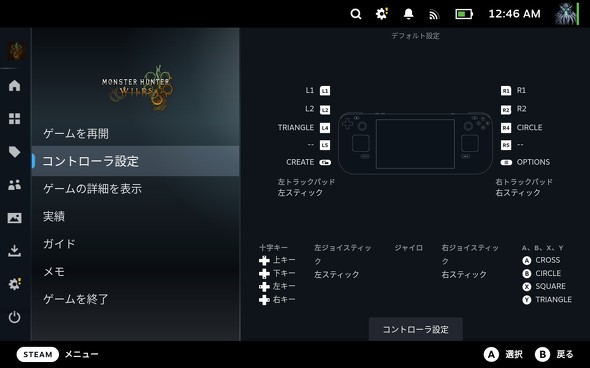Click the Y glyph beside TRIANGLE binding

tap(527, 300)
